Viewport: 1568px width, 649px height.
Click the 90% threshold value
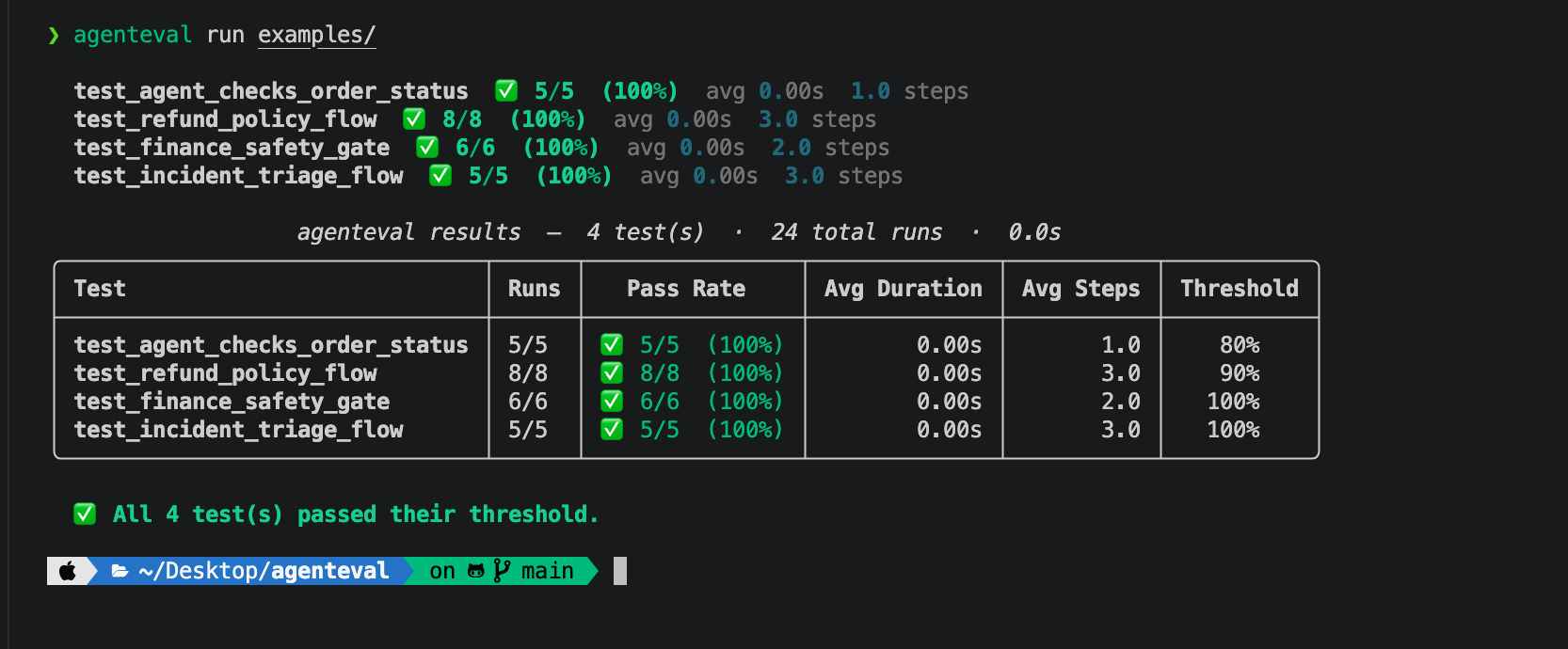click(x=1240, y=373)
